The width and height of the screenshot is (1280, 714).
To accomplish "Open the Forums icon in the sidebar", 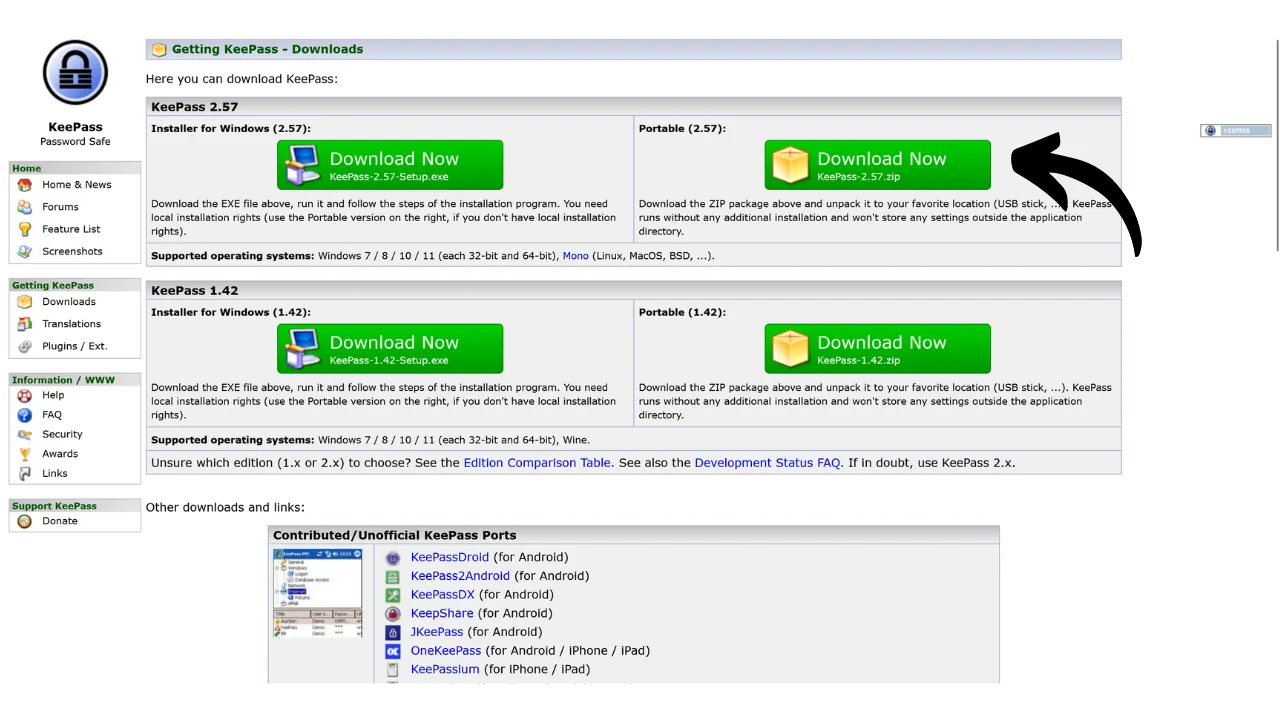I will click(x=24, y=206).
